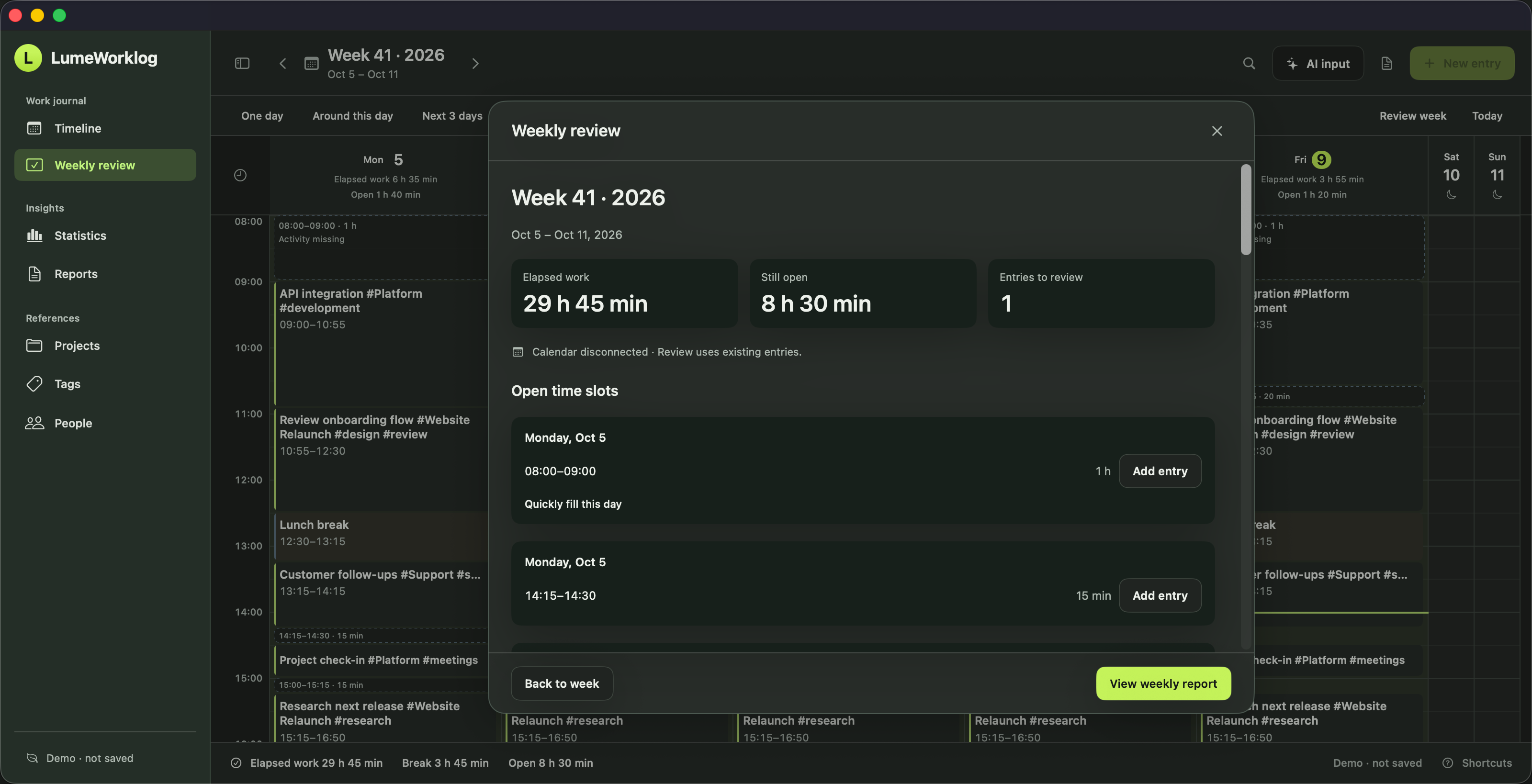This screenshot has height=784, width=1532.
Task: Open search with the magnifier icon
Action: click(1249, 64)
